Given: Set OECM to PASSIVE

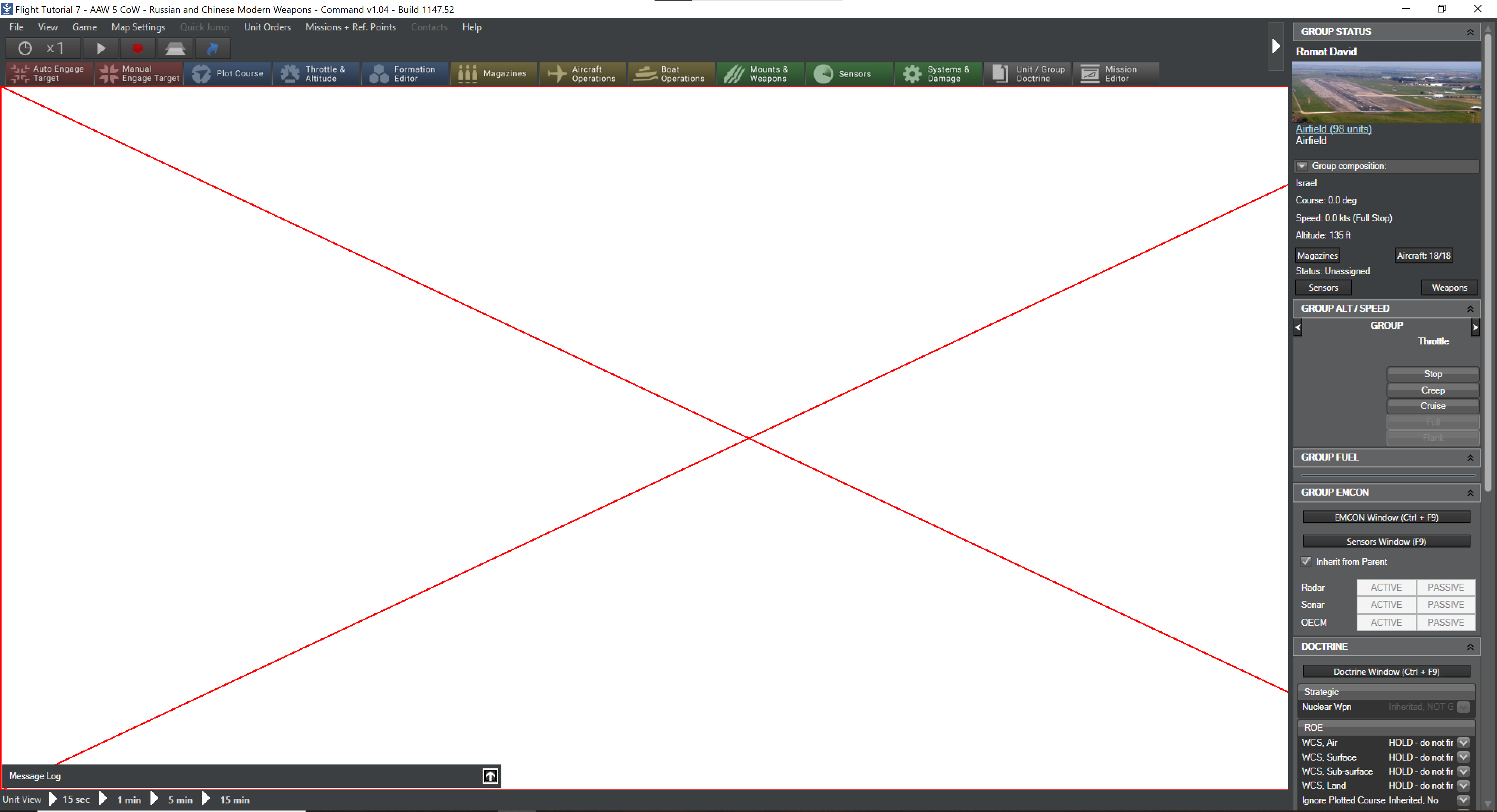Looking at the screenshot, I should pyautogui.click(x=1446, y=622).
